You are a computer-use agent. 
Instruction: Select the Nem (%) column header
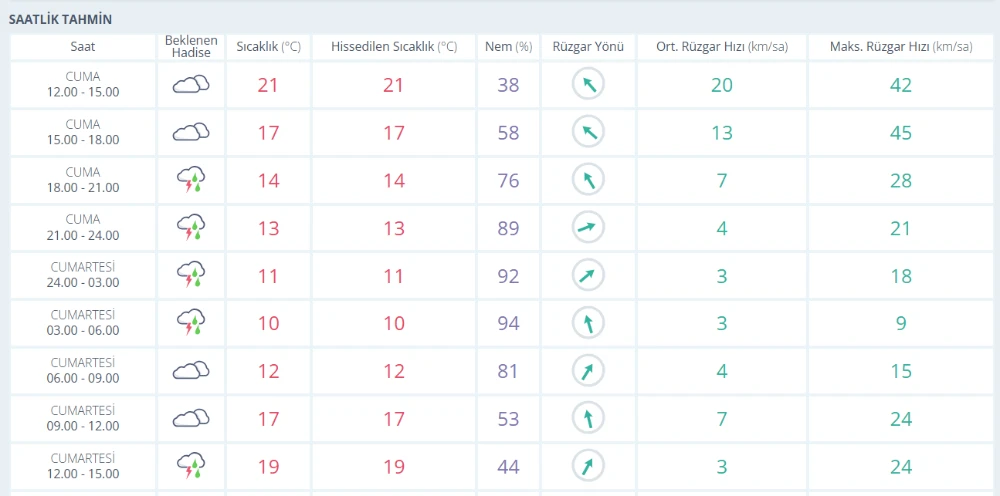508,47
